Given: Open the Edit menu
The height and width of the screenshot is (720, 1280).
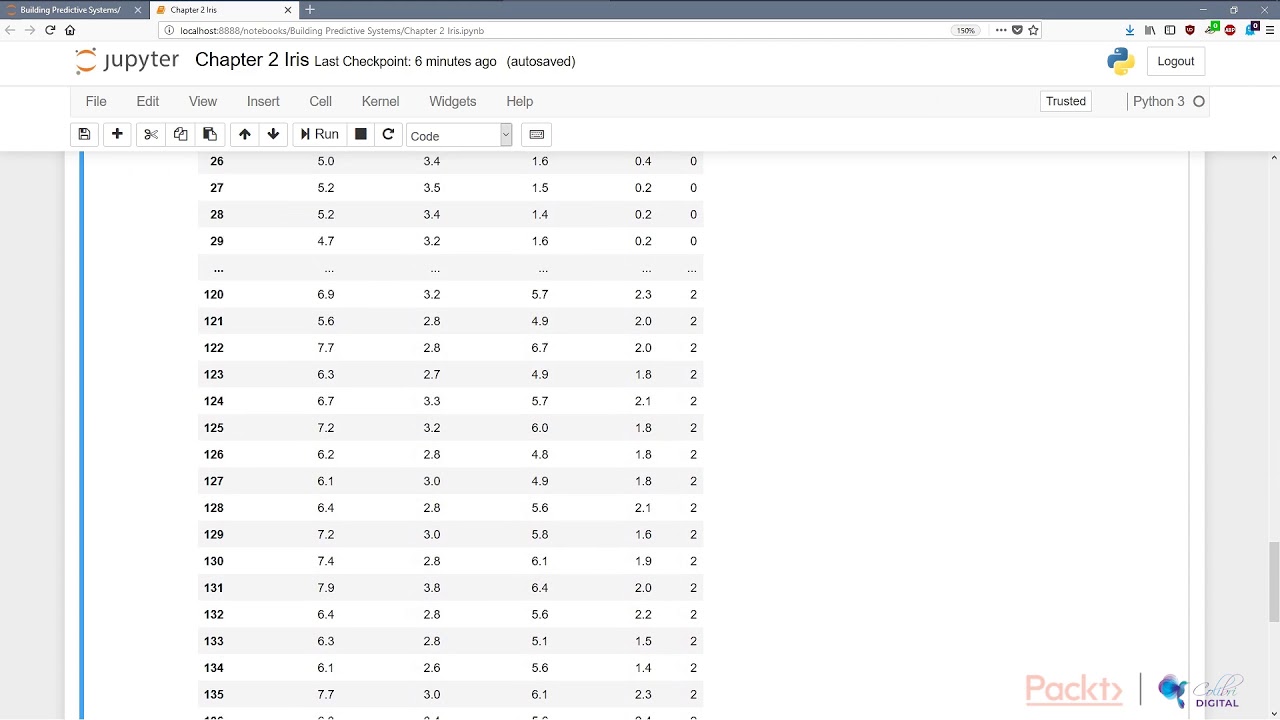Looking at the screenshot, I should coord(148,101).
